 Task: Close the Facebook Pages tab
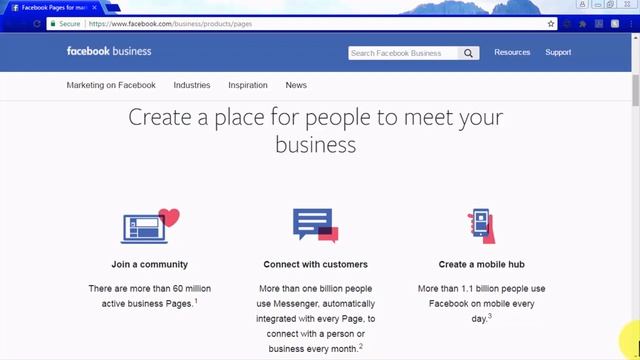(x=94, y=8)
